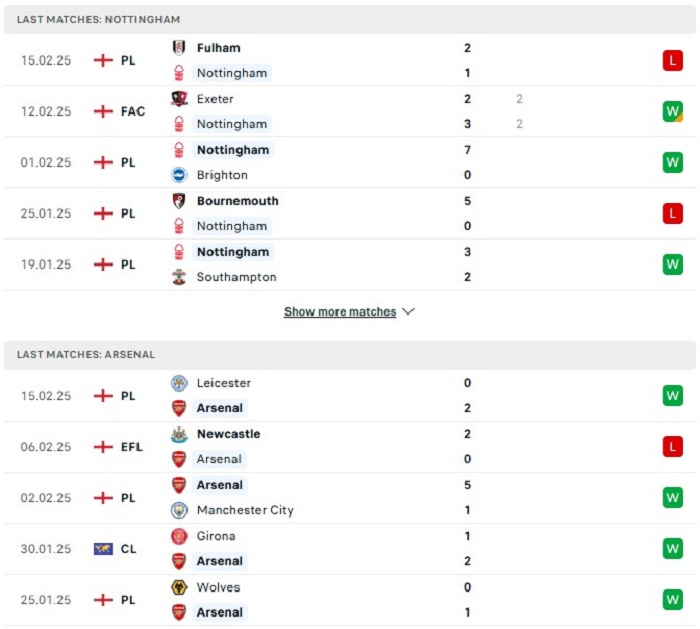Click the Exeter club crest icon
This screenshot has height=629, width=700.
[x=179, y=99]
